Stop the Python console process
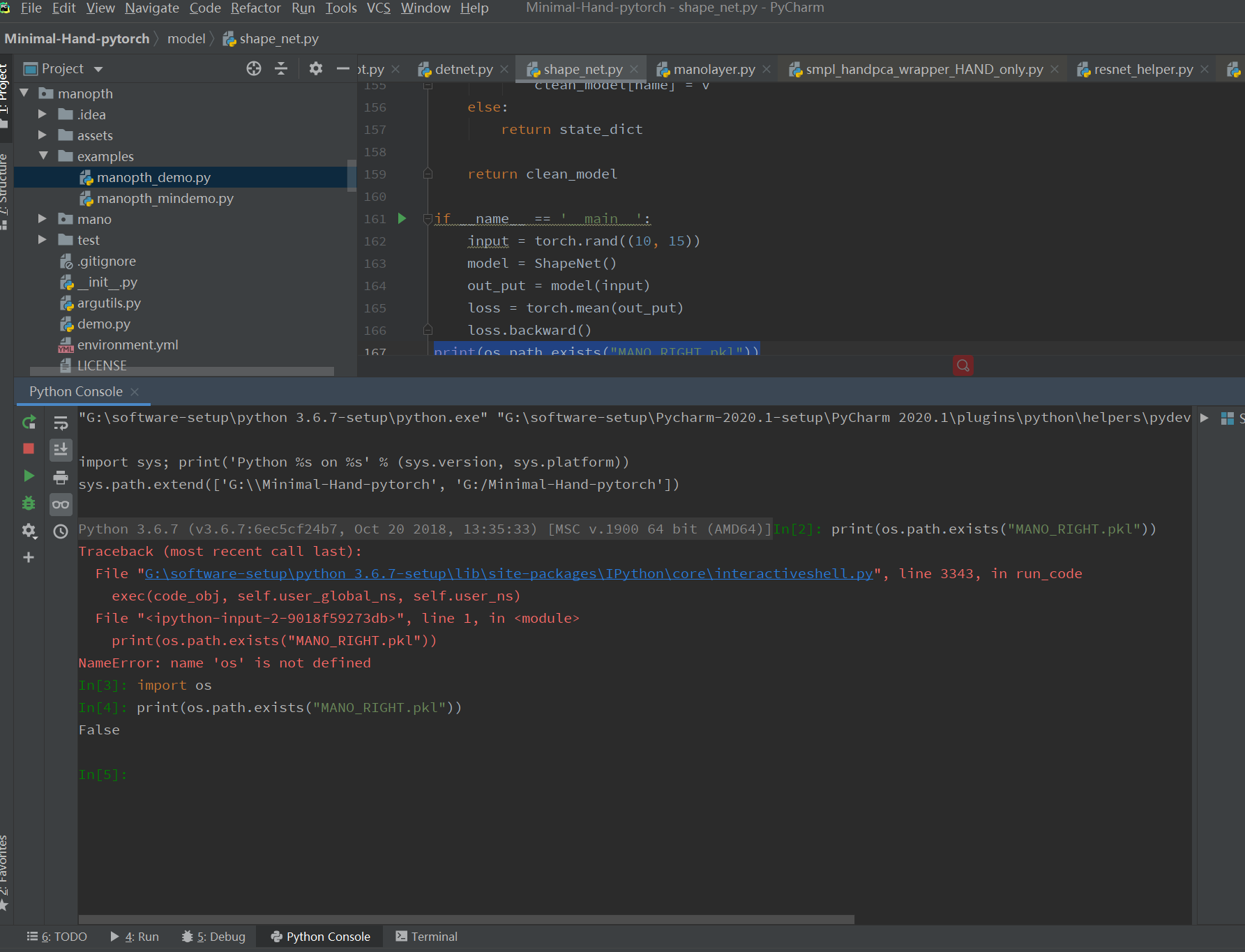Screen dimensions: 1245x952 coord(29,448)
